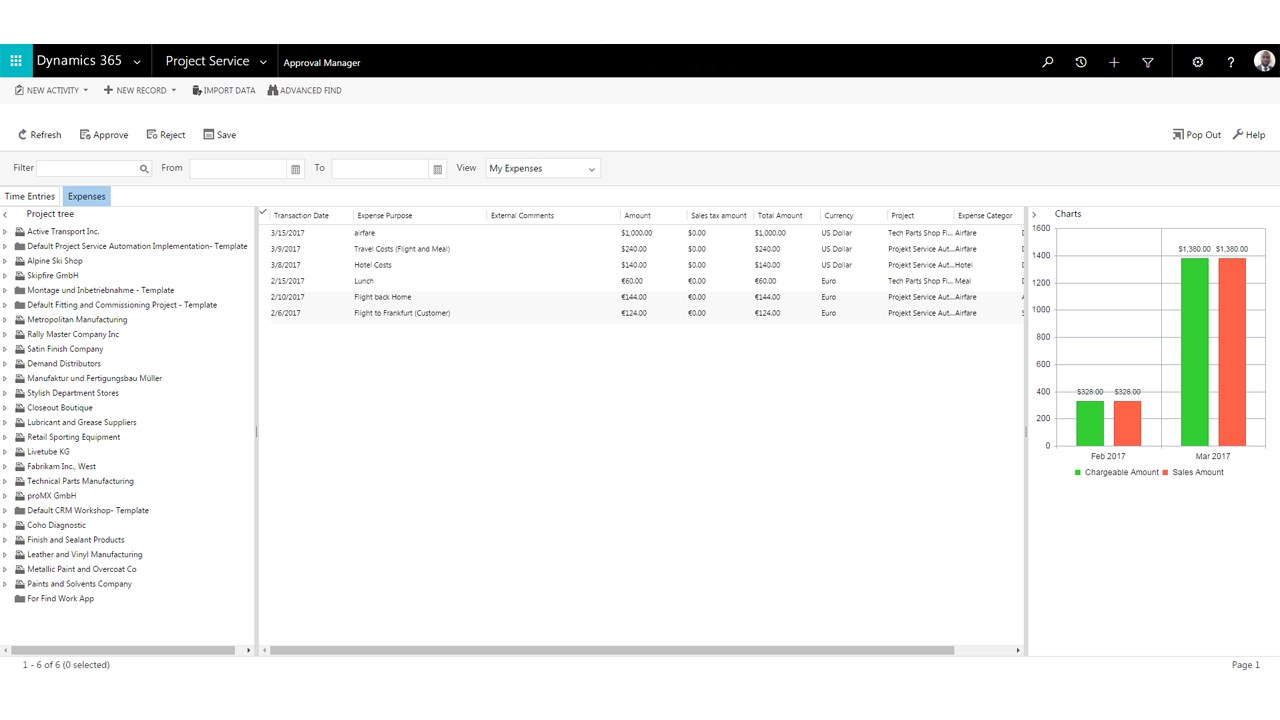The image size is (1280, 720).
Task: Open the search magnifier in the top bar
Action: click(x=1048, y=62)
